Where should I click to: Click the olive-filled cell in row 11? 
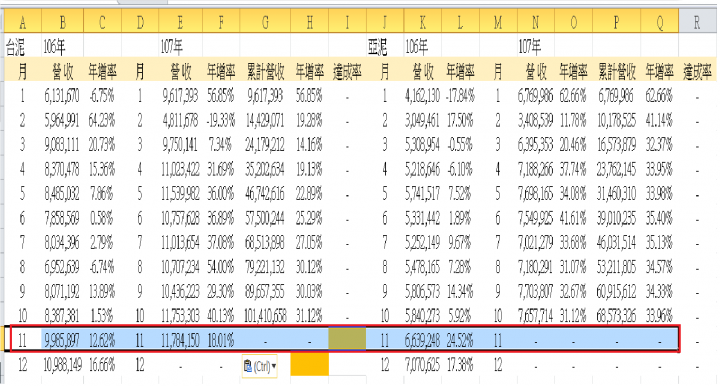(x=348, y=340)
